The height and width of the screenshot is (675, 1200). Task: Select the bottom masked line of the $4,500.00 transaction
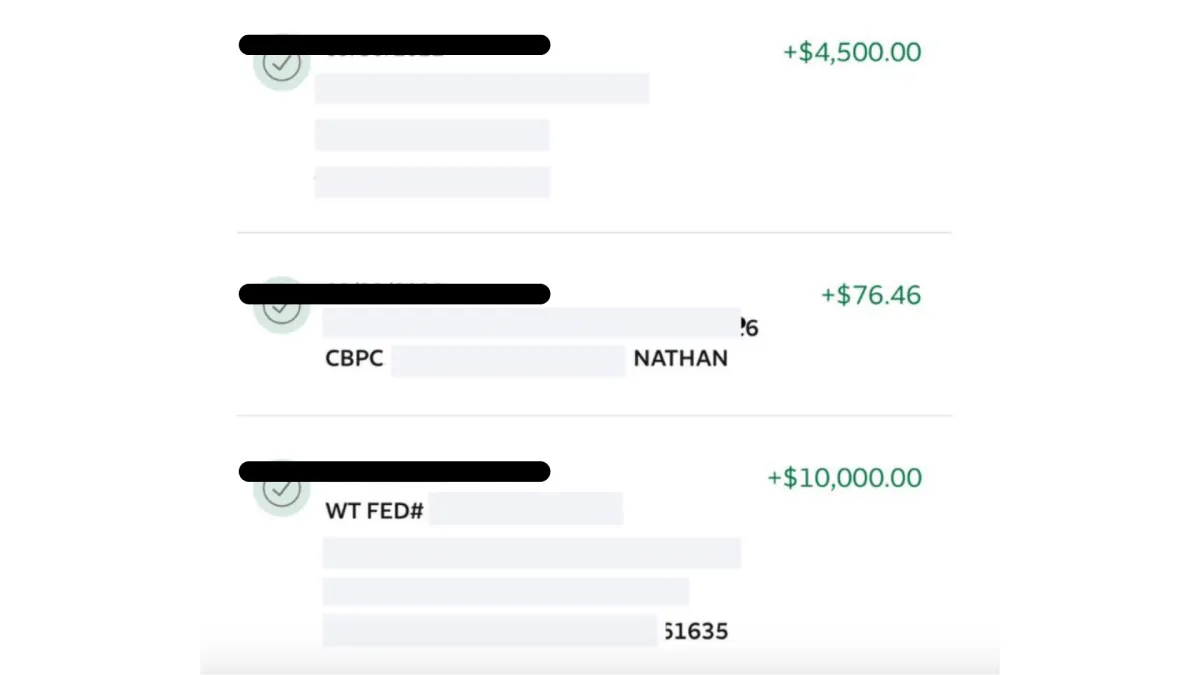[432, 182]
